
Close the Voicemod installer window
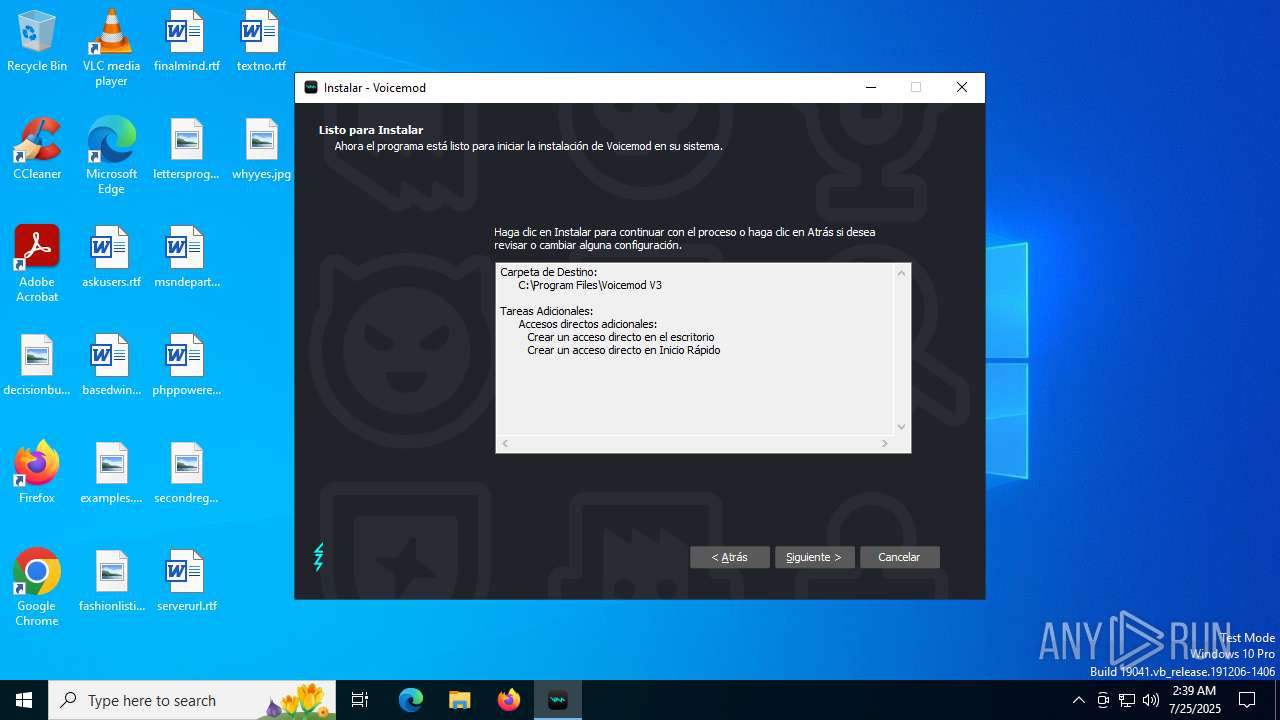(x=962, y=88)
